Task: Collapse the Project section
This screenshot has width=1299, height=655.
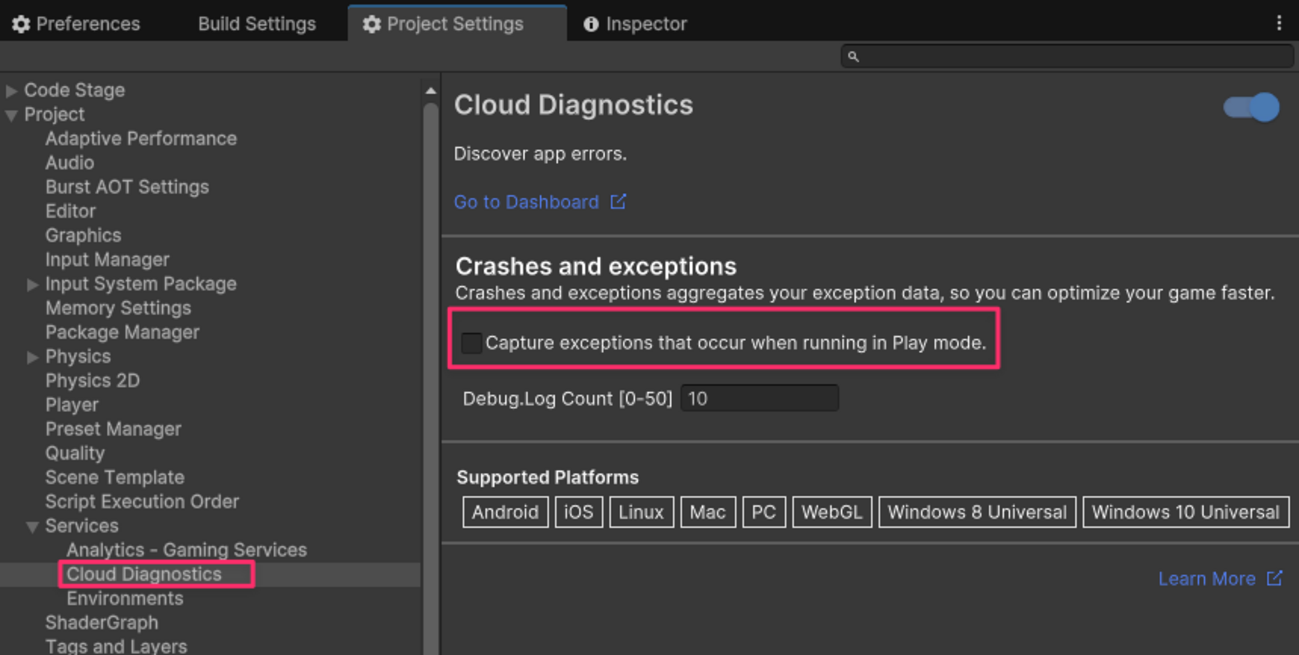Action: pyautogui.click(x=11, y=113)
